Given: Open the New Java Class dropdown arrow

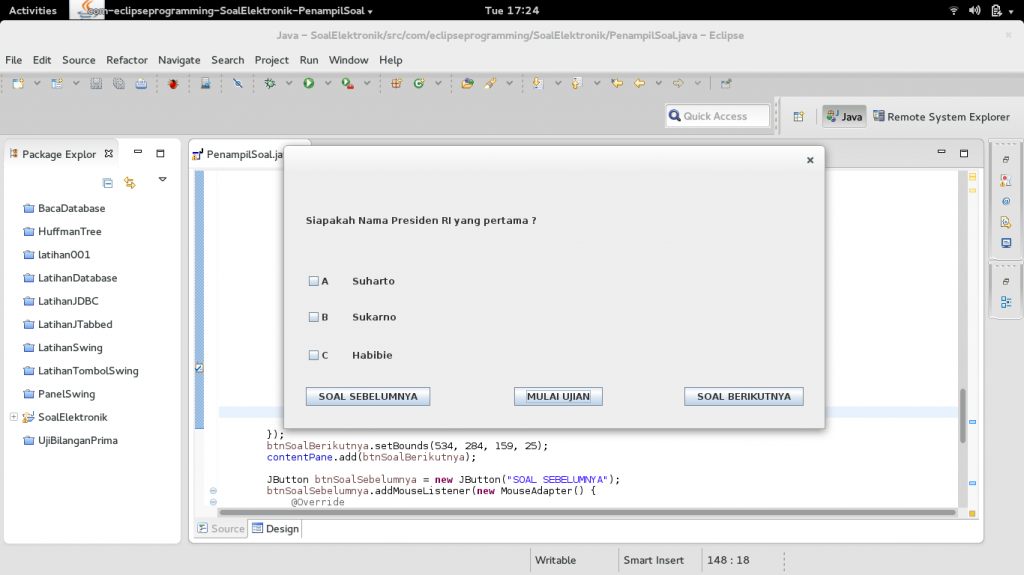Looking at the screenshot, I should (x=438, y=83).
